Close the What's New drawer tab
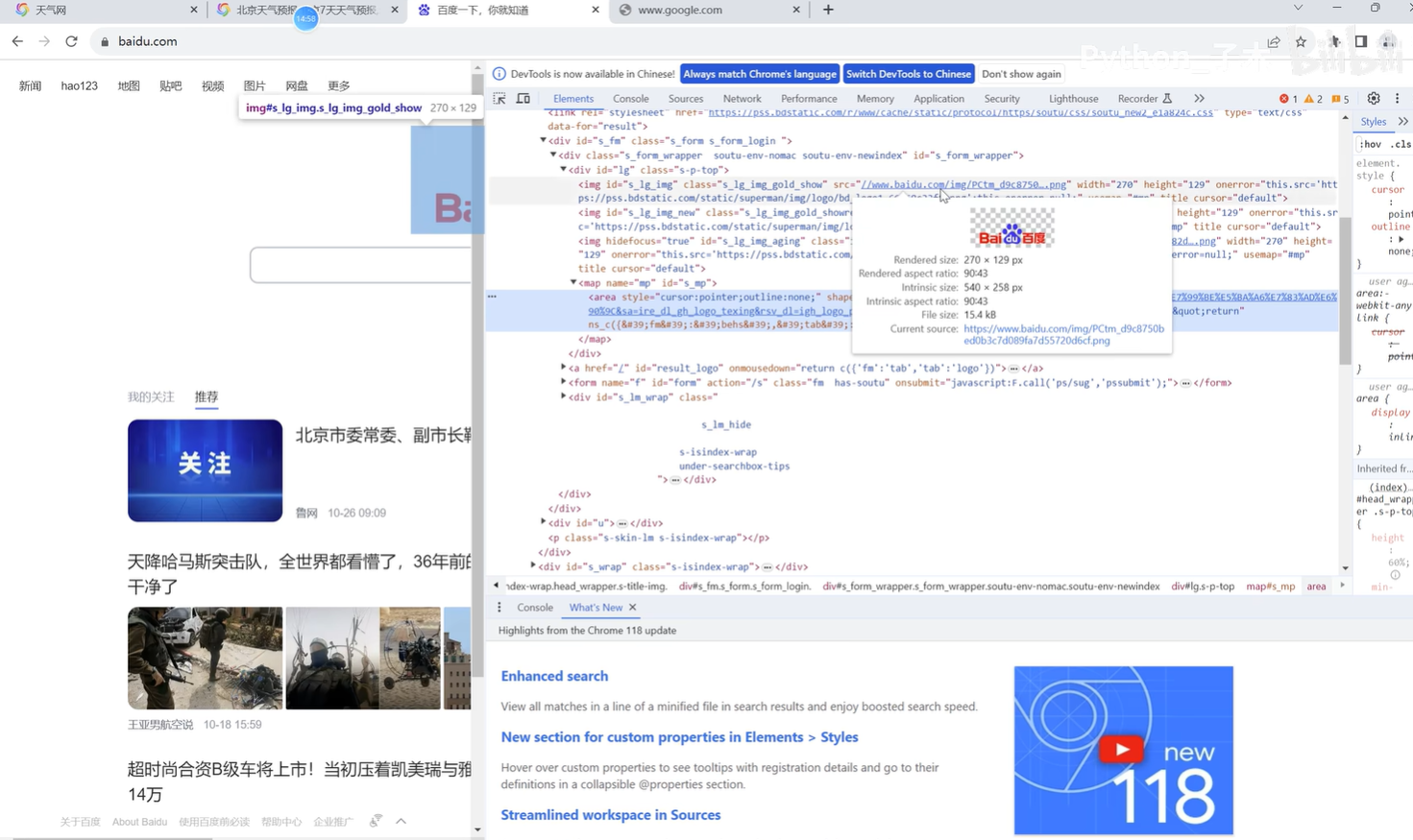 pos(632,608)
